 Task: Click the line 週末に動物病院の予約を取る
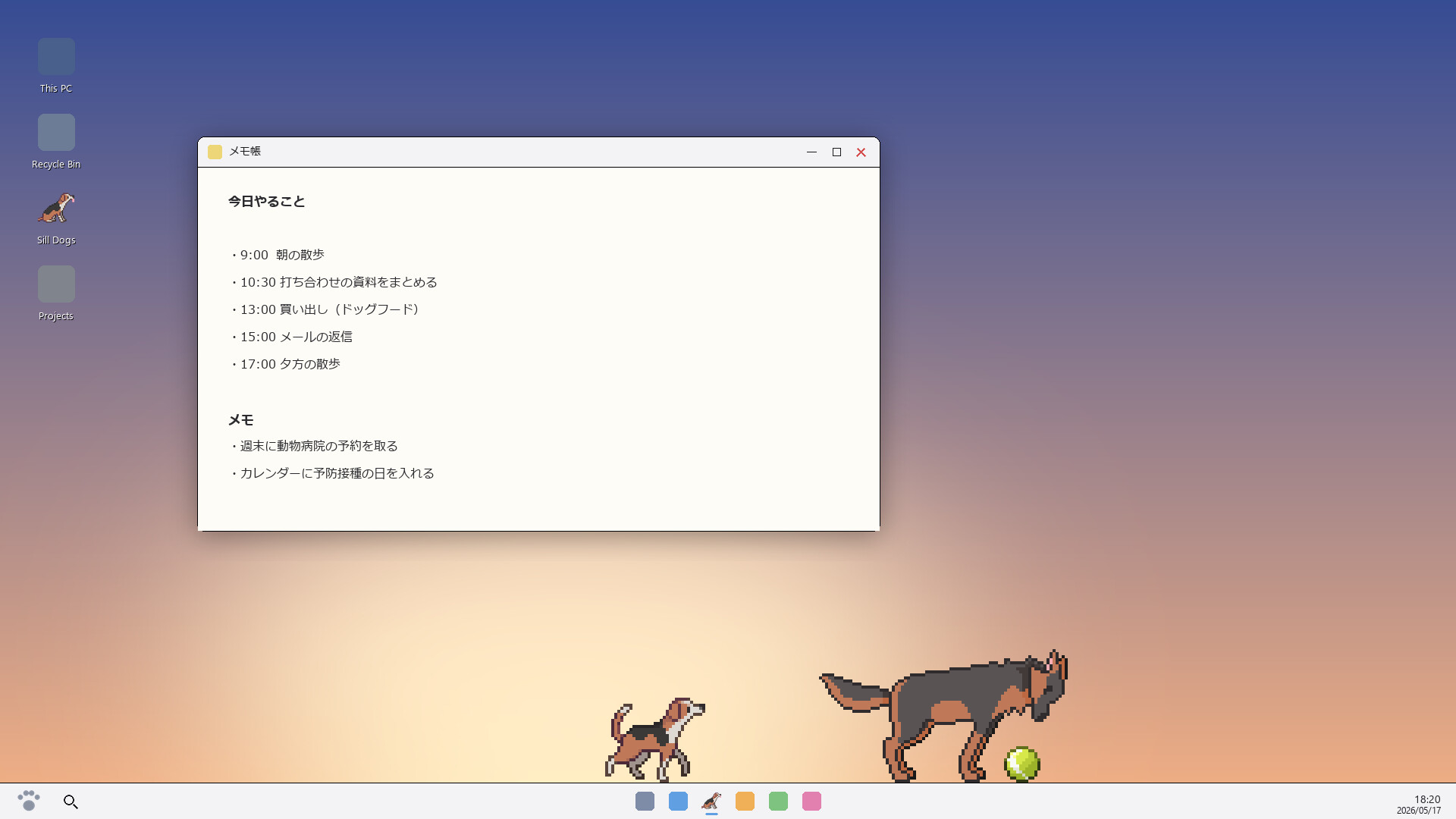(313, 446)
